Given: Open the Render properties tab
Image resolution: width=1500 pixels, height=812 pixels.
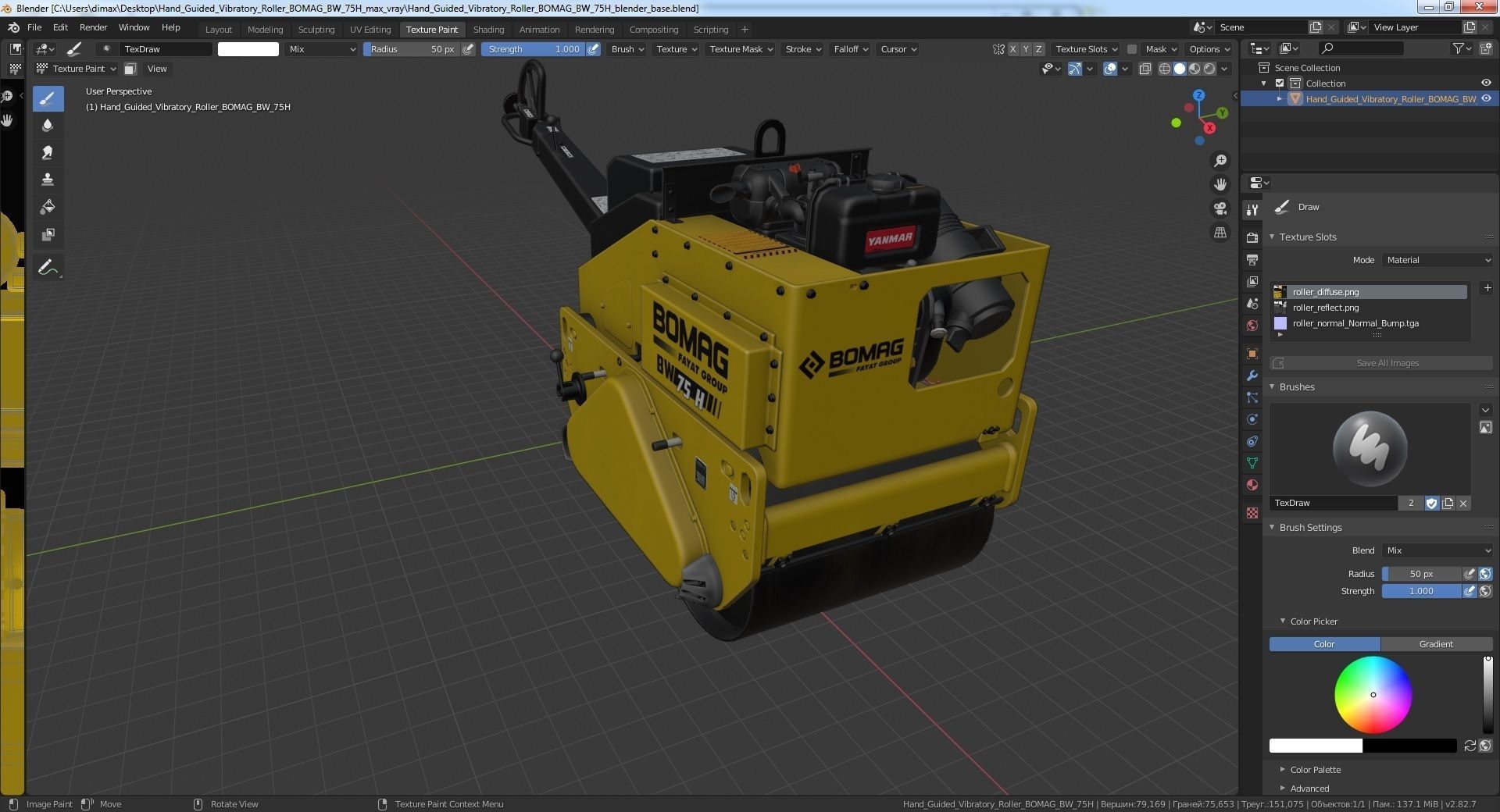Looking at the screenshot, I should pyautogui.click(x=1252, y=237).
